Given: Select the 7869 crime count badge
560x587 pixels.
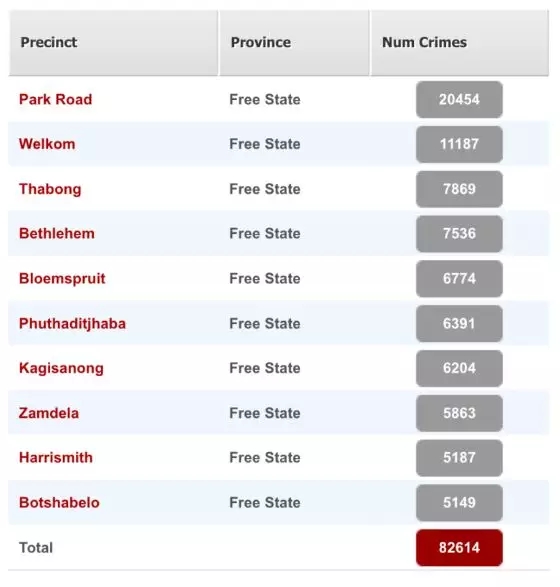Looking at the screenshot, I should [459, 189].
